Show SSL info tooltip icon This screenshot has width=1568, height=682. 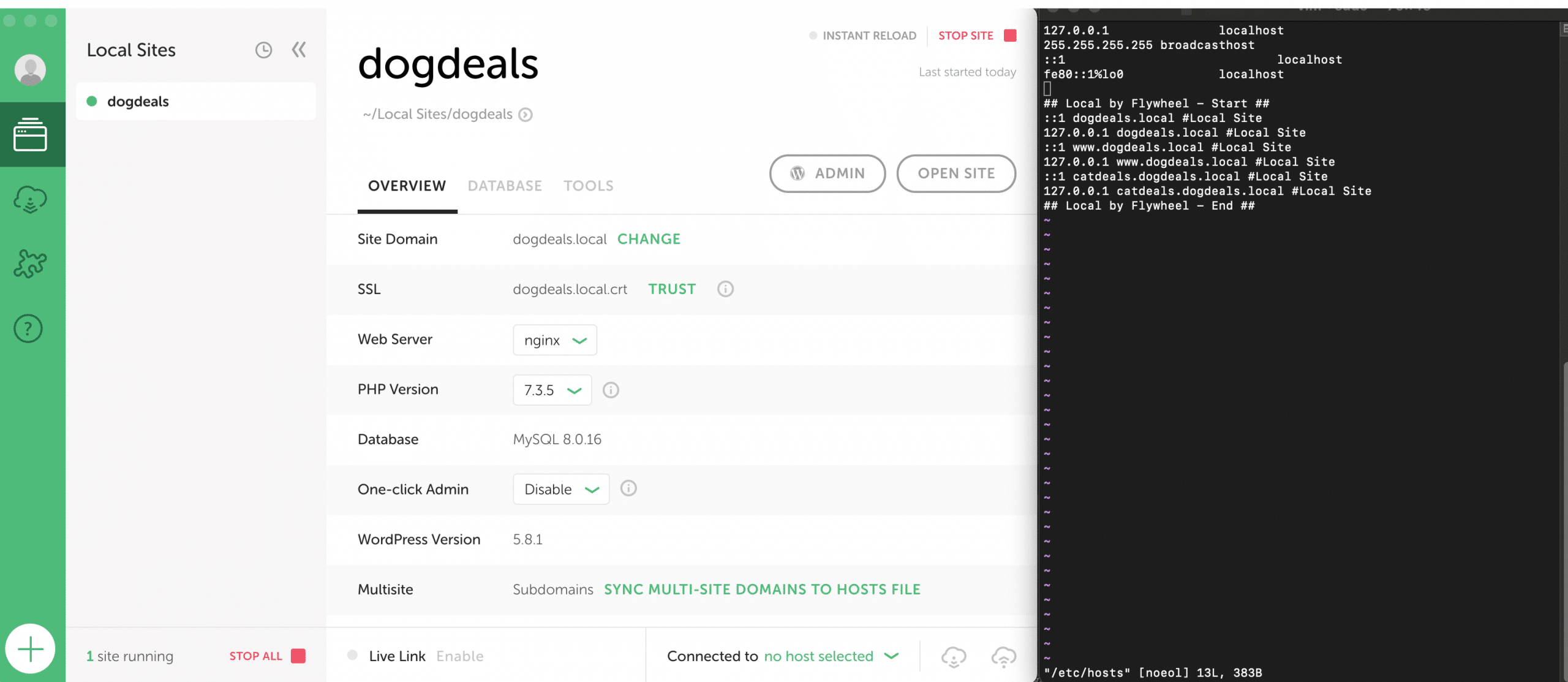725,289
